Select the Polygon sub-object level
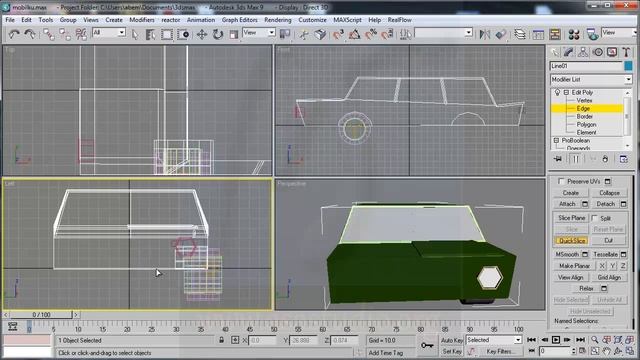The image size is (640, 360). (x=586, y=124)
